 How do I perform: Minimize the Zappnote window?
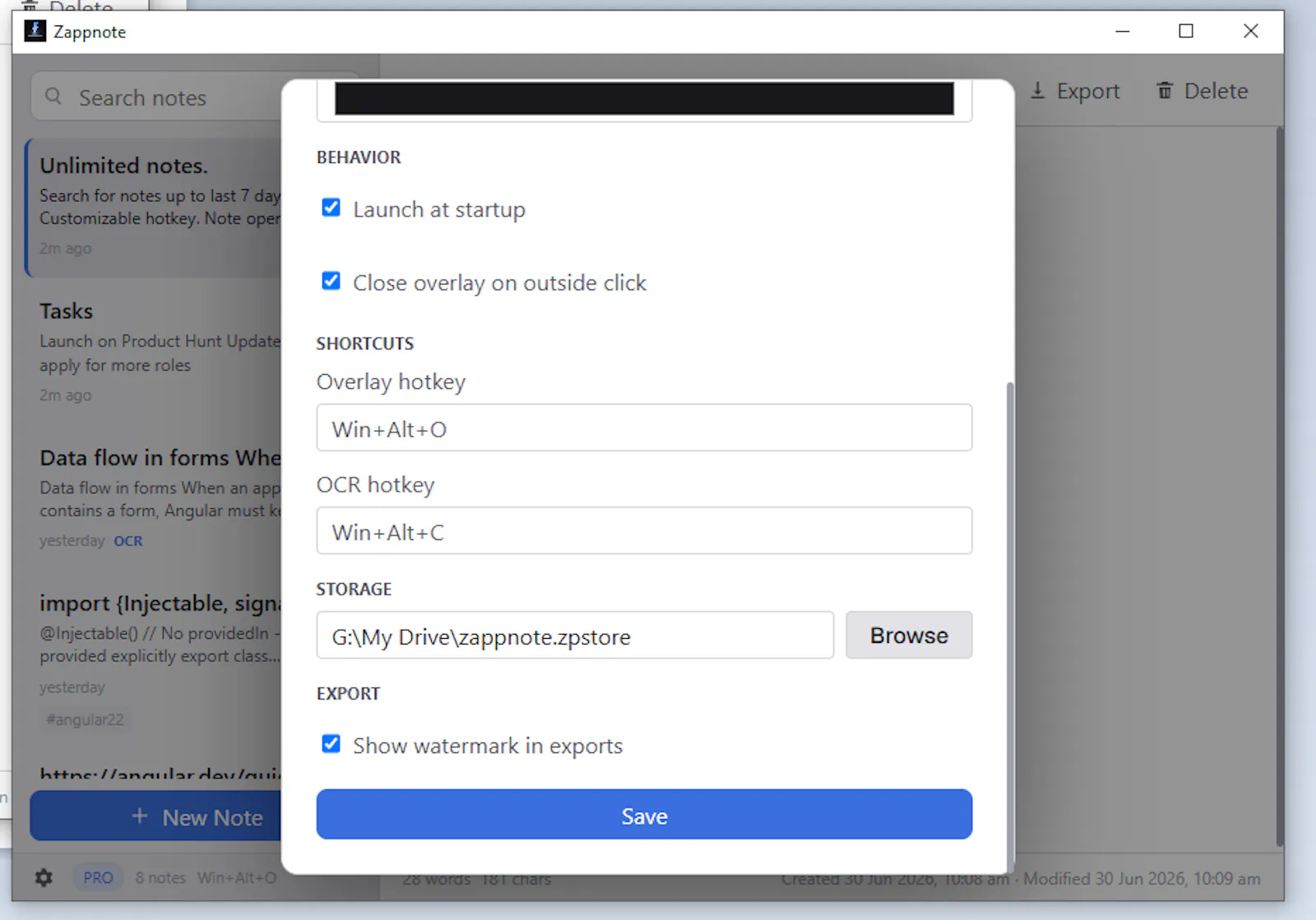click(x=1122, y=31)
